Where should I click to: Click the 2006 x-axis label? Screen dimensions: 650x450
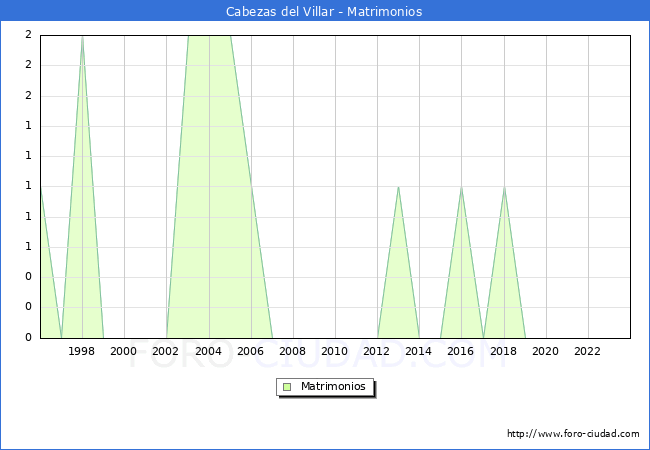click(250, 351)
